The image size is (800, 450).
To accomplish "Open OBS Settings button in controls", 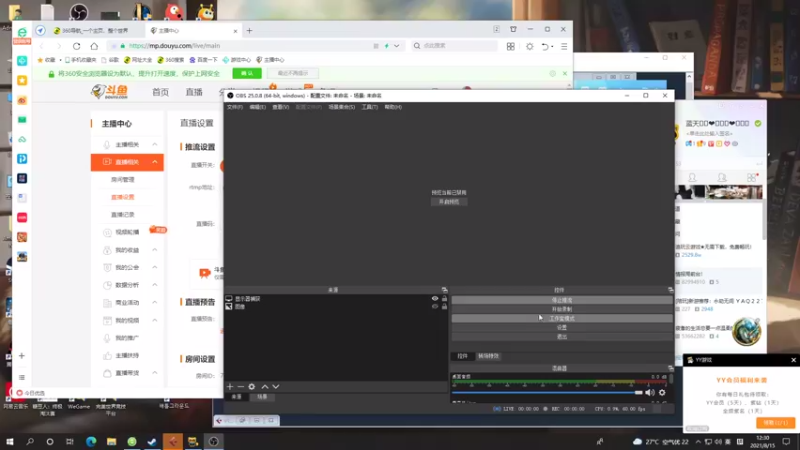I will (x=562, y=328).
